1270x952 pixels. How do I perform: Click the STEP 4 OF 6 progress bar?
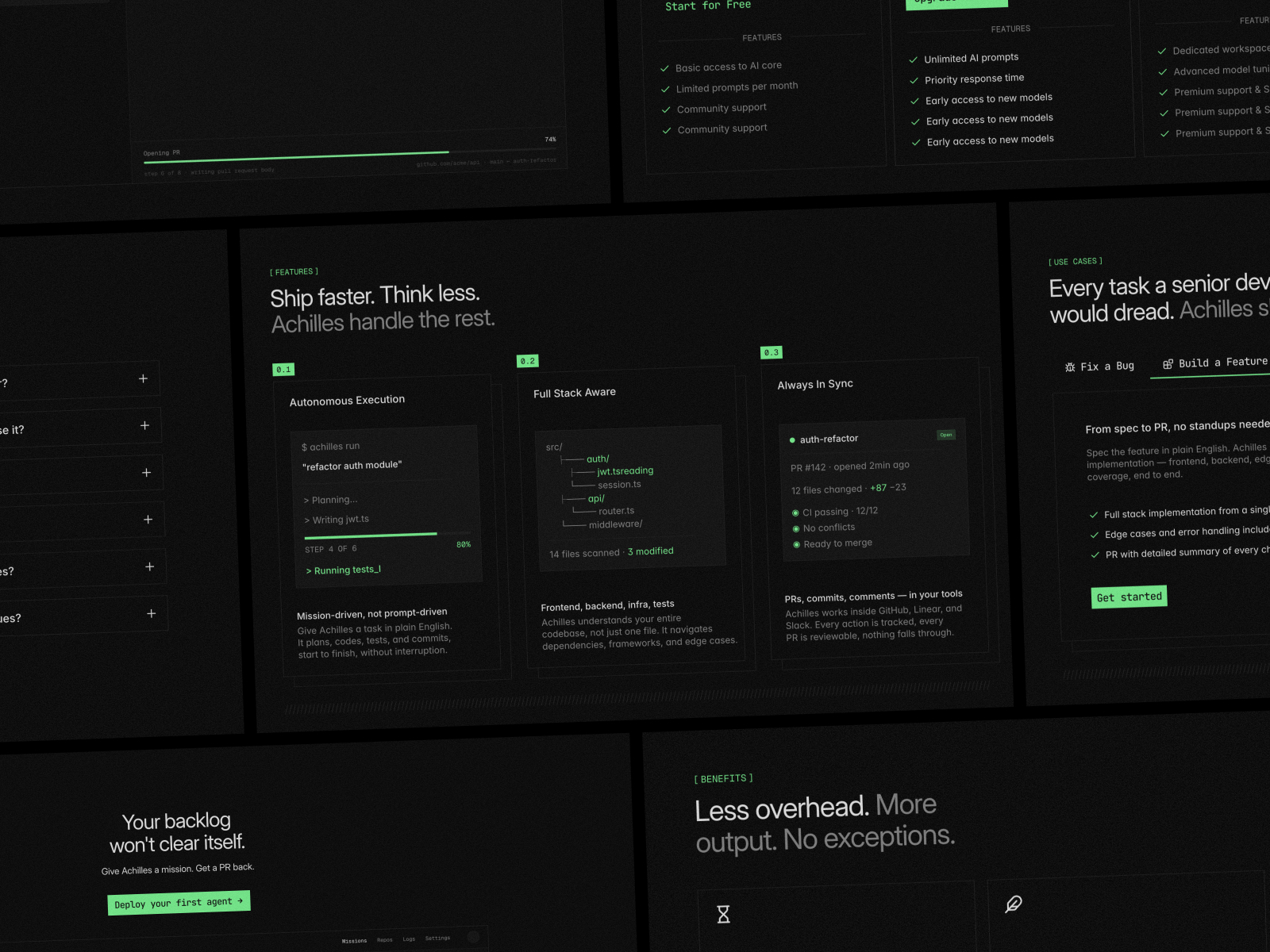(387, 536)
